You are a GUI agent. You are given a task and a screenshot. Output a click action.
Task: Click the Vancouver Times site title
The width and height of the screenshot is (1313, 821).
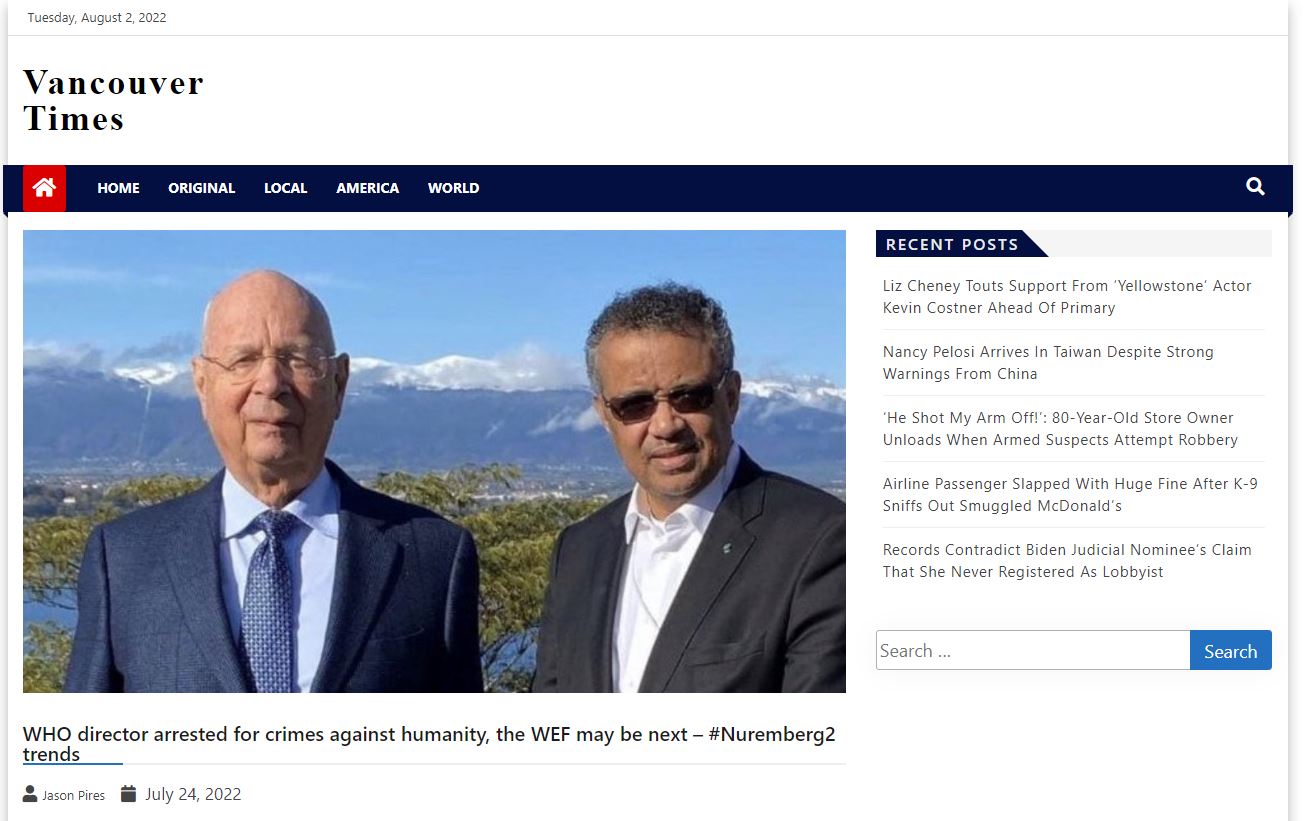point(113,100)
